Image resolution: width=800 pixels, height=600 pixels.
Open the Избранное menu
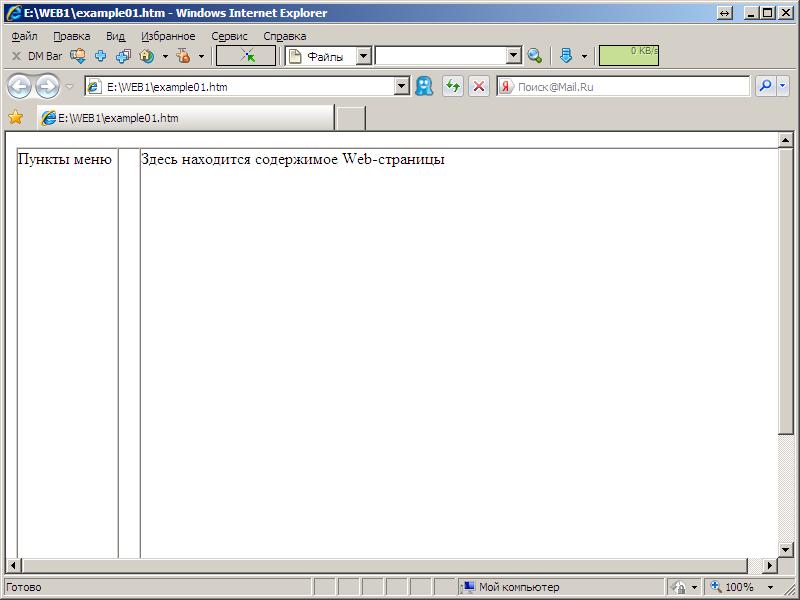coord(168,36)
